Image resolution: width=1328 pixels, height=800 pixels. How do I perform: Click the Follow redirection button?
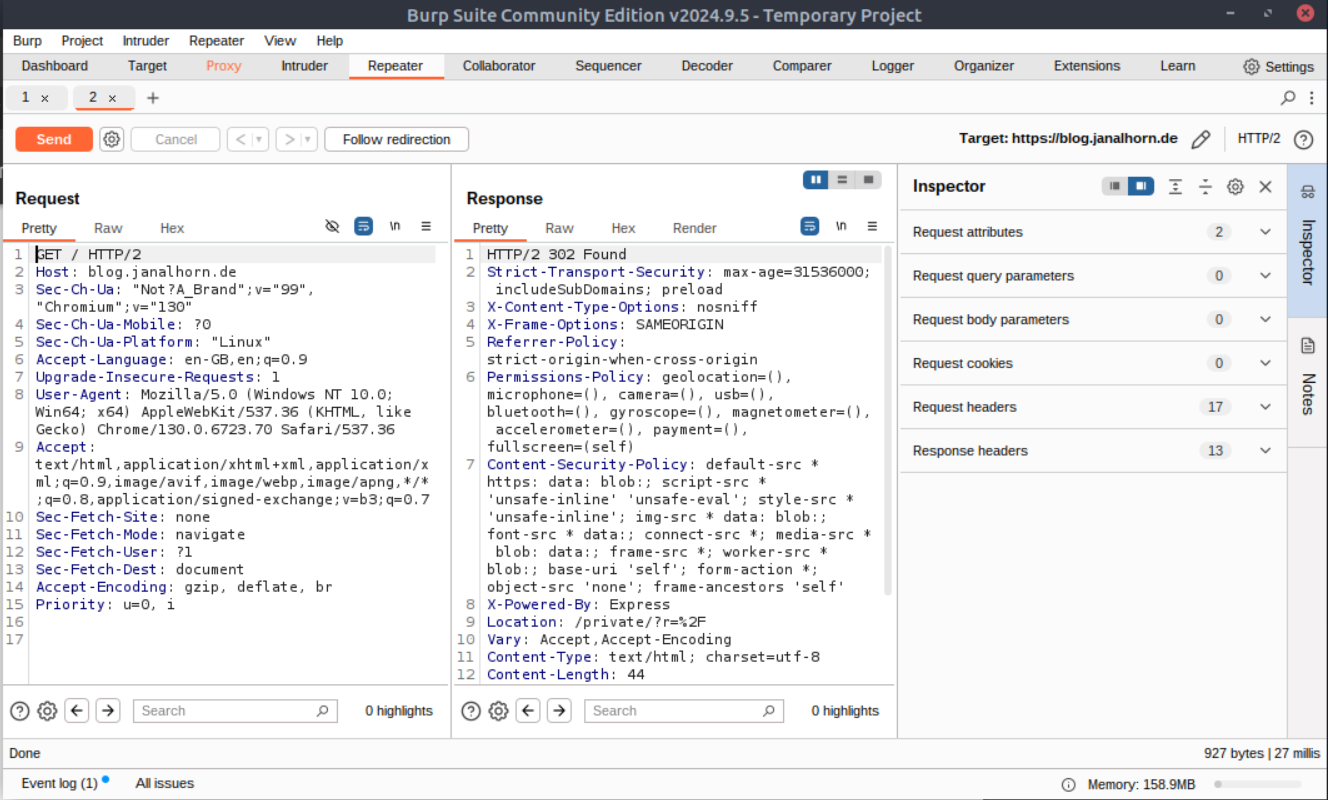pyautogui.click(x=396, y=139)
